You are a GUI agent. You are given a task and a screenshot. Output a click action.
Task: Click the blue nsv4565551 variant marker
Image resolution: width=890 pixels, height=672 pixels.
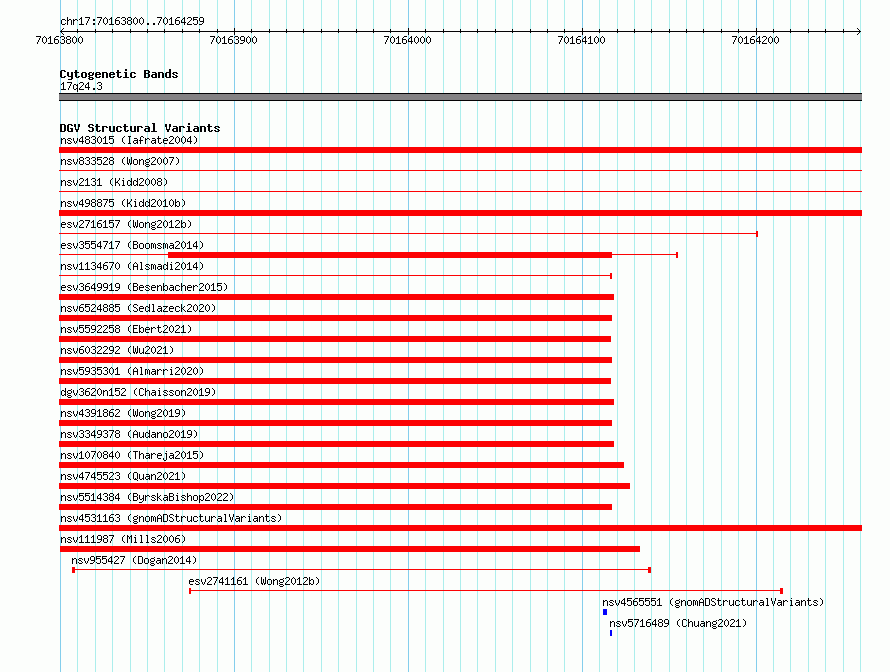tap(605, 612)
